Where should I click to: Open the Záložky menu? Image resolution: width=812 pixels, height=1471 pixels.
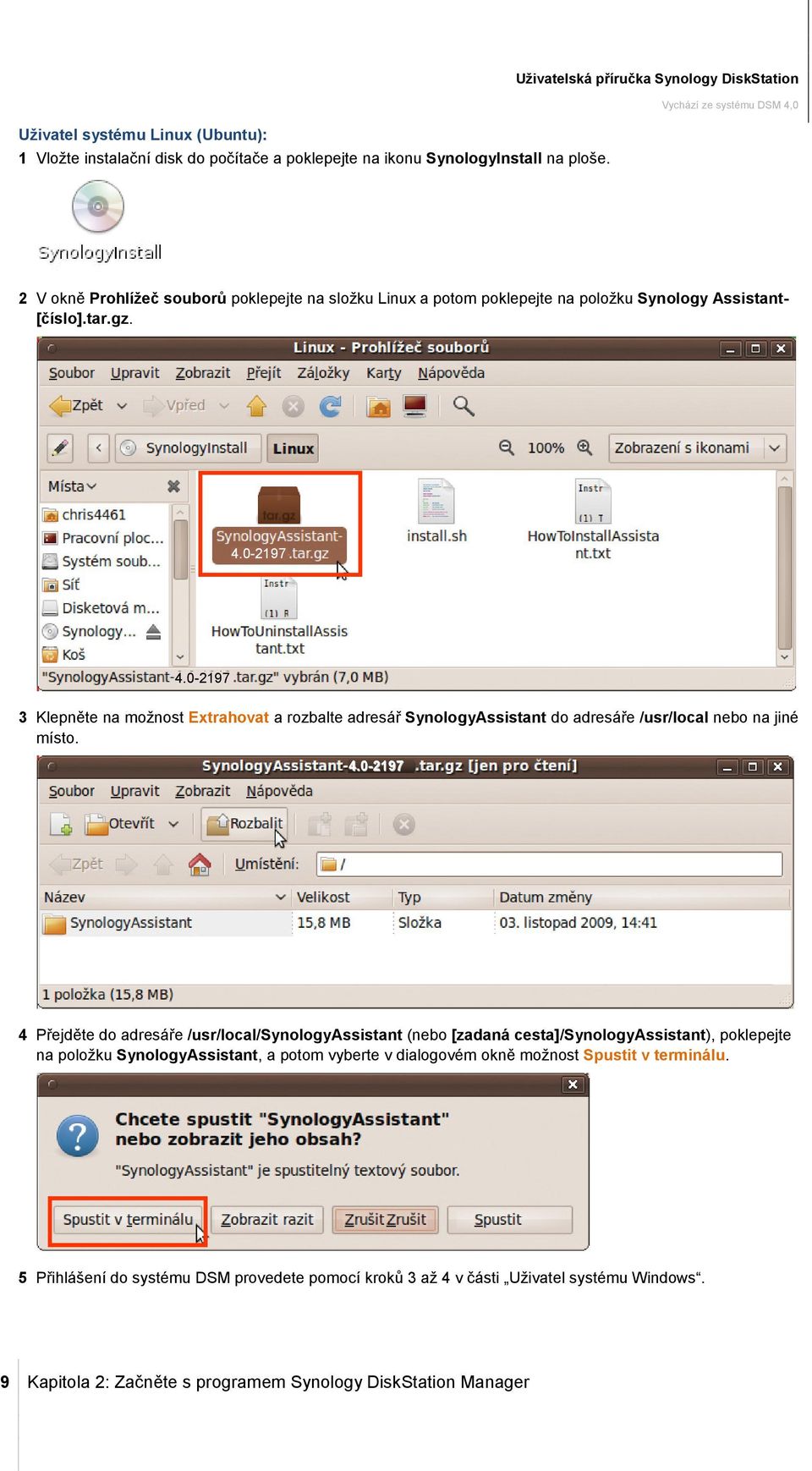click(x=323, y=373)
